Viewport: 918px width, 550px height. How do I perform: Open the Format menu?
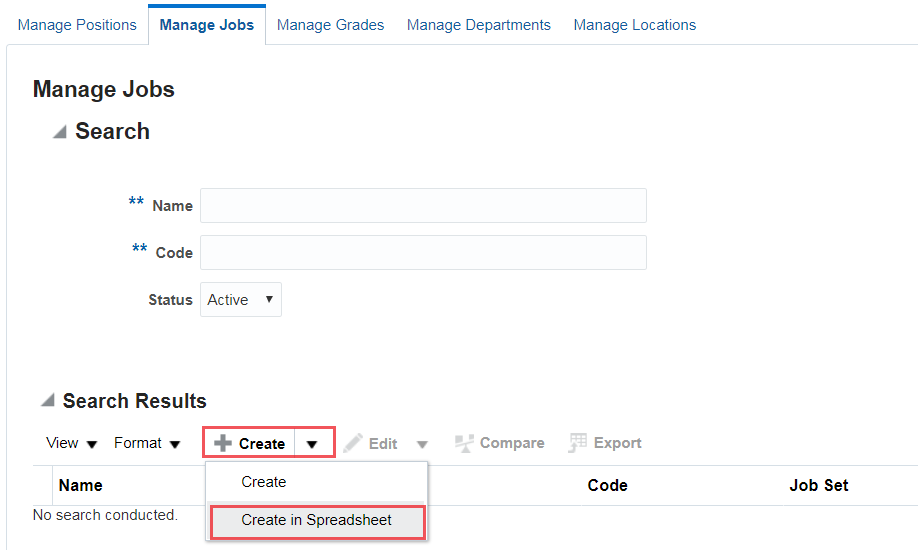point(147,443)
